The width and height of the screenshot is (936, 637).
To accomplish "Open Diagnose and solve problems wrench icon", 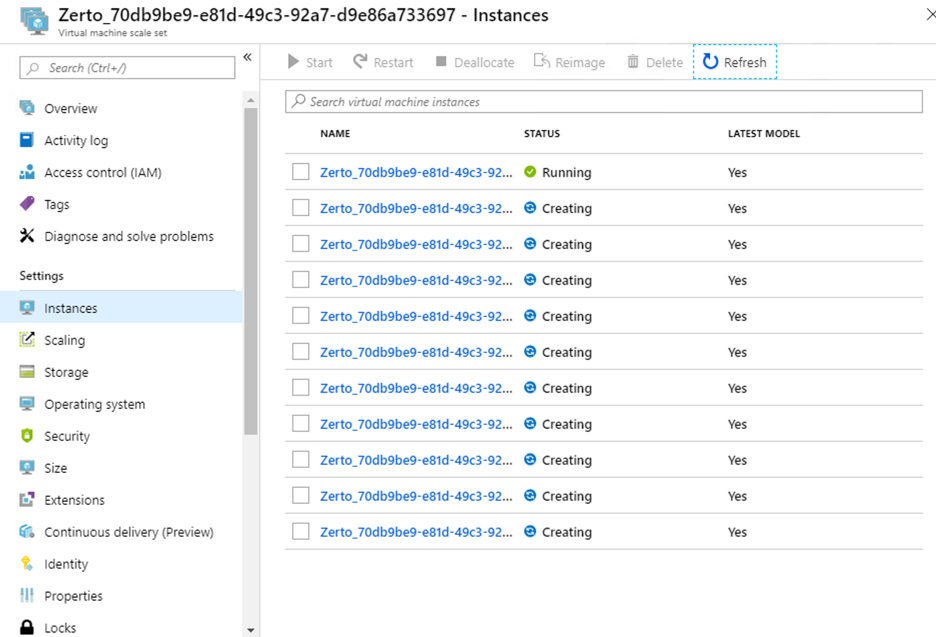I will pos(27,236).
